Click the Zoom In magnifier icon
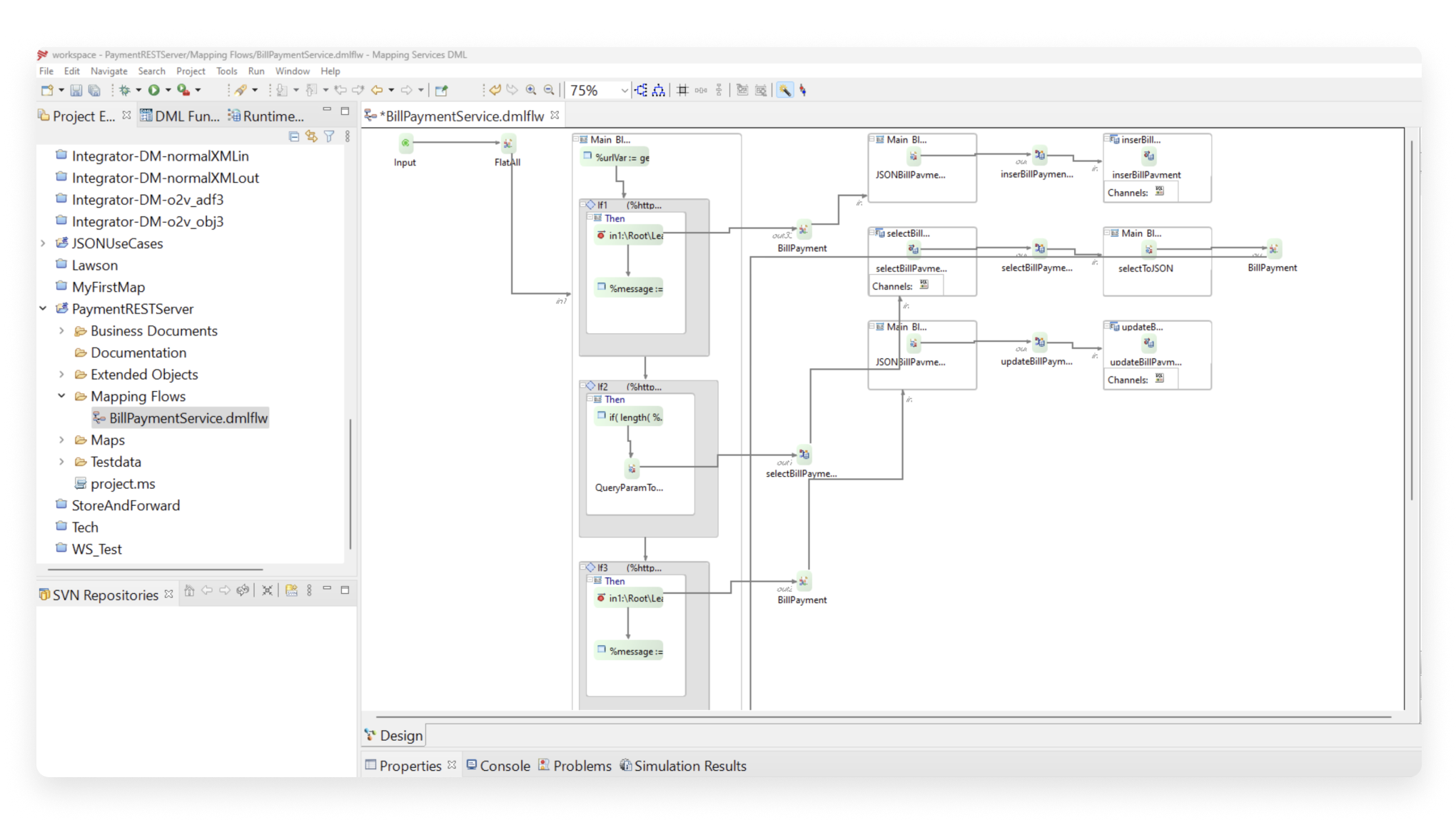1456x820 pixels. [x=531, y=90]
